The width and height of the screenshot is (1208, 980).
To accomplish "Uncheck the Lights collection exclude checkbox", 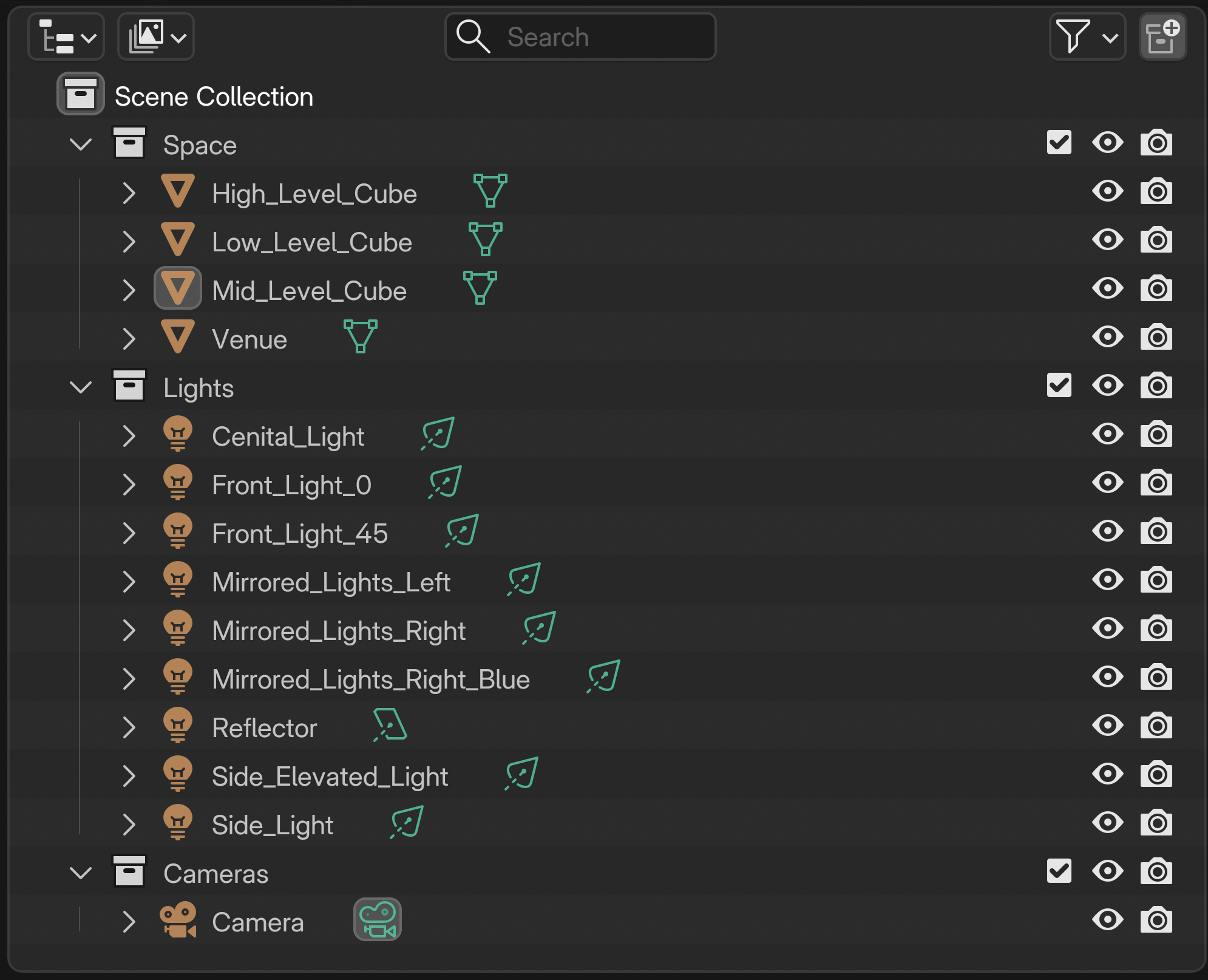I will click(x=1059, y=386).
